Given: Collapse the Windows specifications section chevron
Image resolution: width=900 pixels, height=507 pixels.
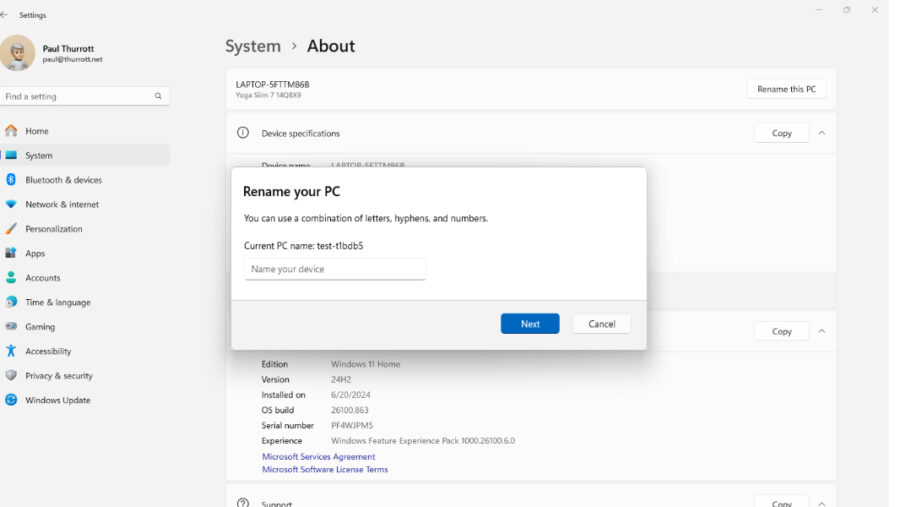Looking at the screenshot, I should (821, 331).
